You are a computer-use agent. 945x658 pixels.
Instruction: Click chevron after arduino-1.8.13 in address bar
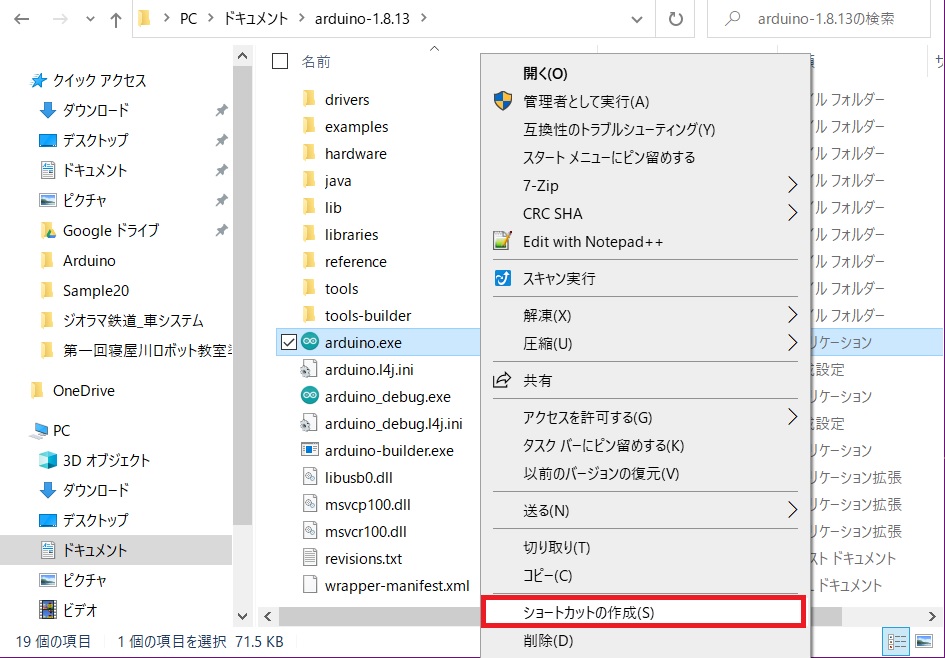point(424,19)
